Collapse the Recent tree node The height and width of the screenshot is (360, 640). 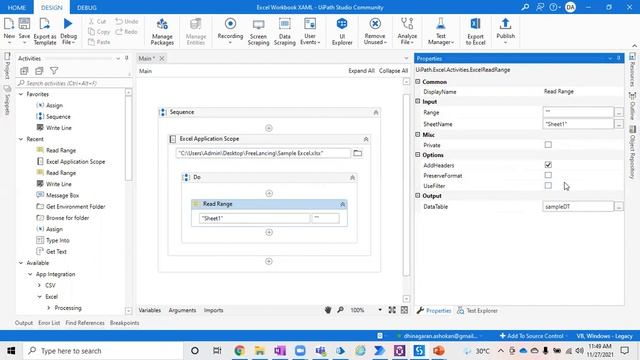[21, 139]
